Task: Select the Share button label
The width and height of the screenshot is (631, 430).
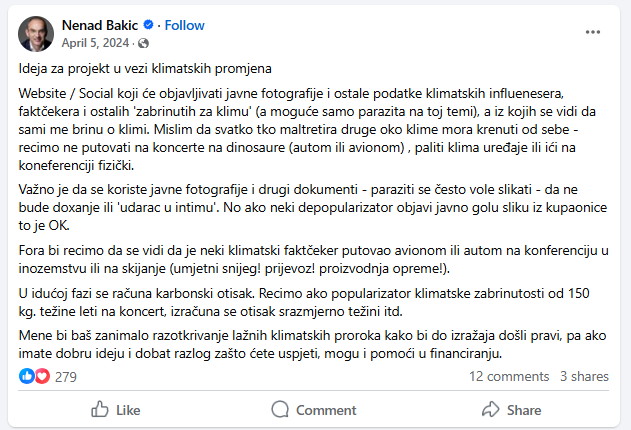Action: pos(524,410)
